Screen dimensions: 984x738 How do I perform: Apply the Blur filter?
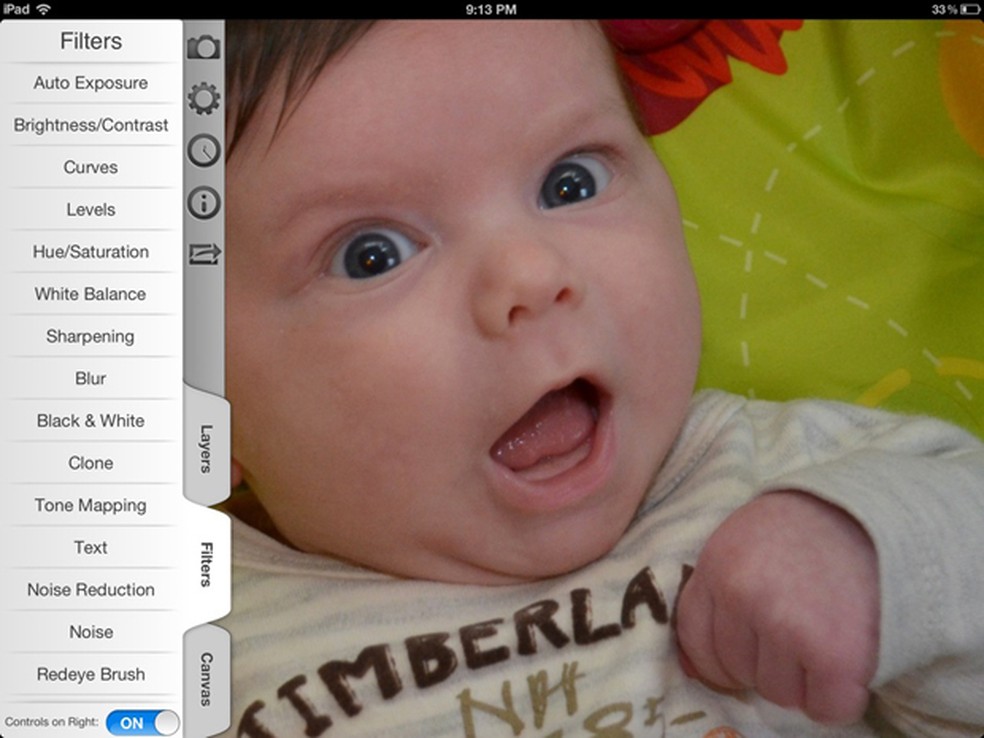pyautogui.click(x=91, y=378)
